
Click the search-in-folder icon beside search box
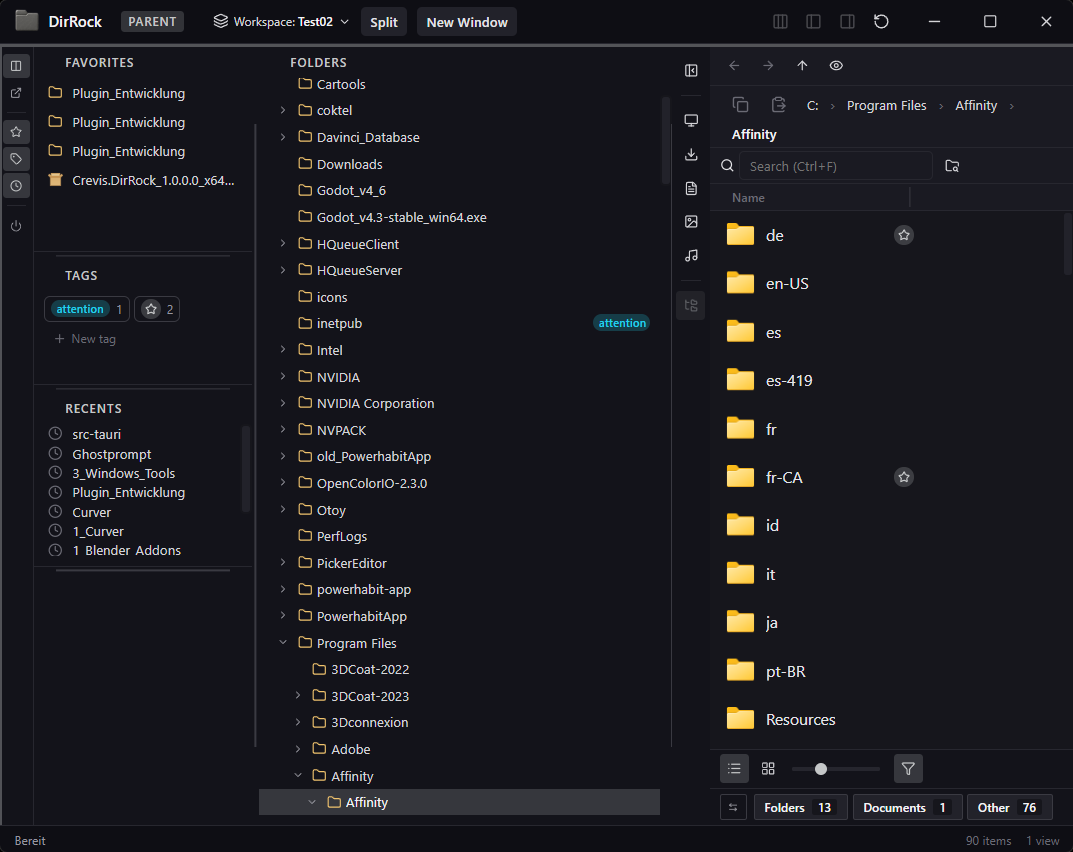[x=952, y=166]
